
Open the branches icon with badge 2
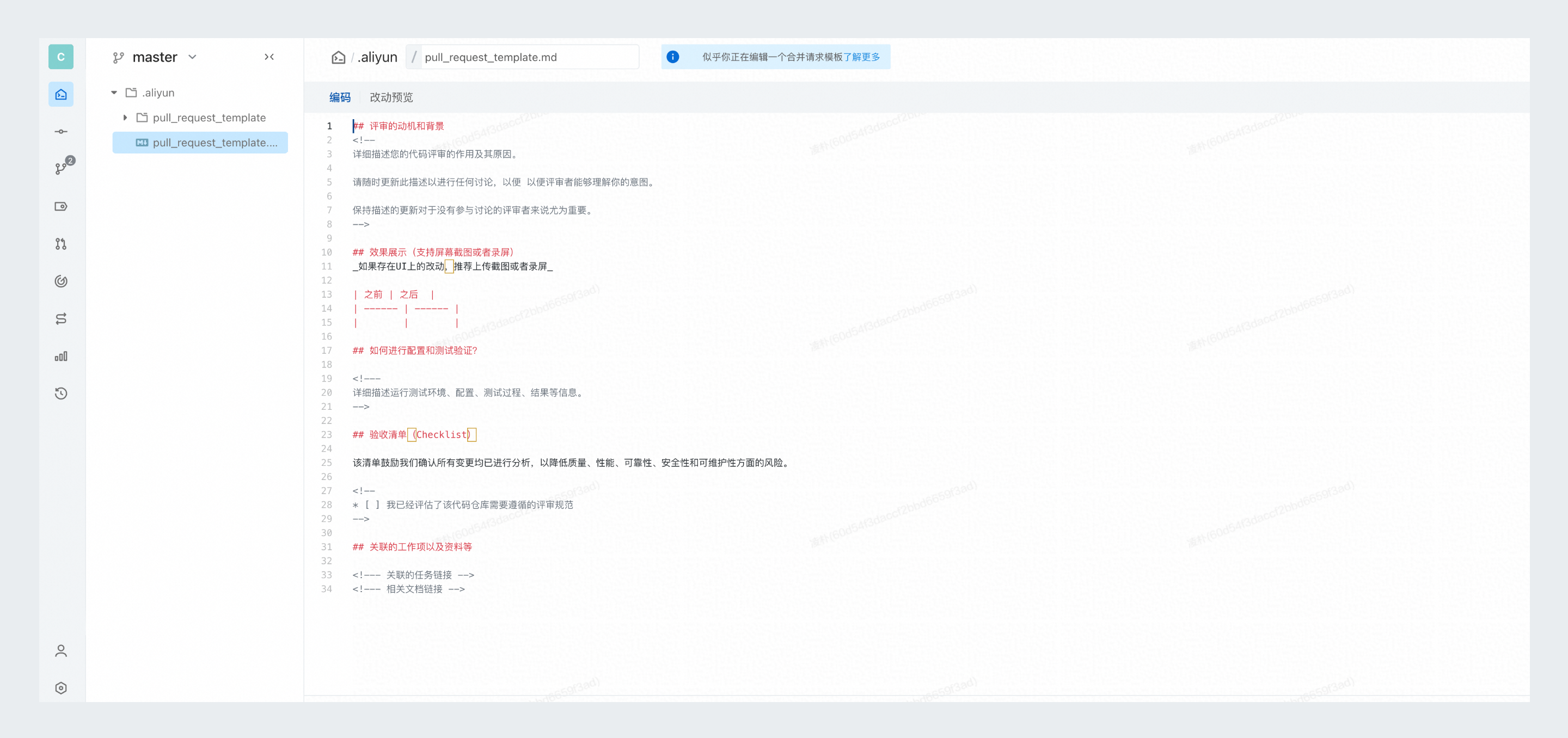(62, 168)
